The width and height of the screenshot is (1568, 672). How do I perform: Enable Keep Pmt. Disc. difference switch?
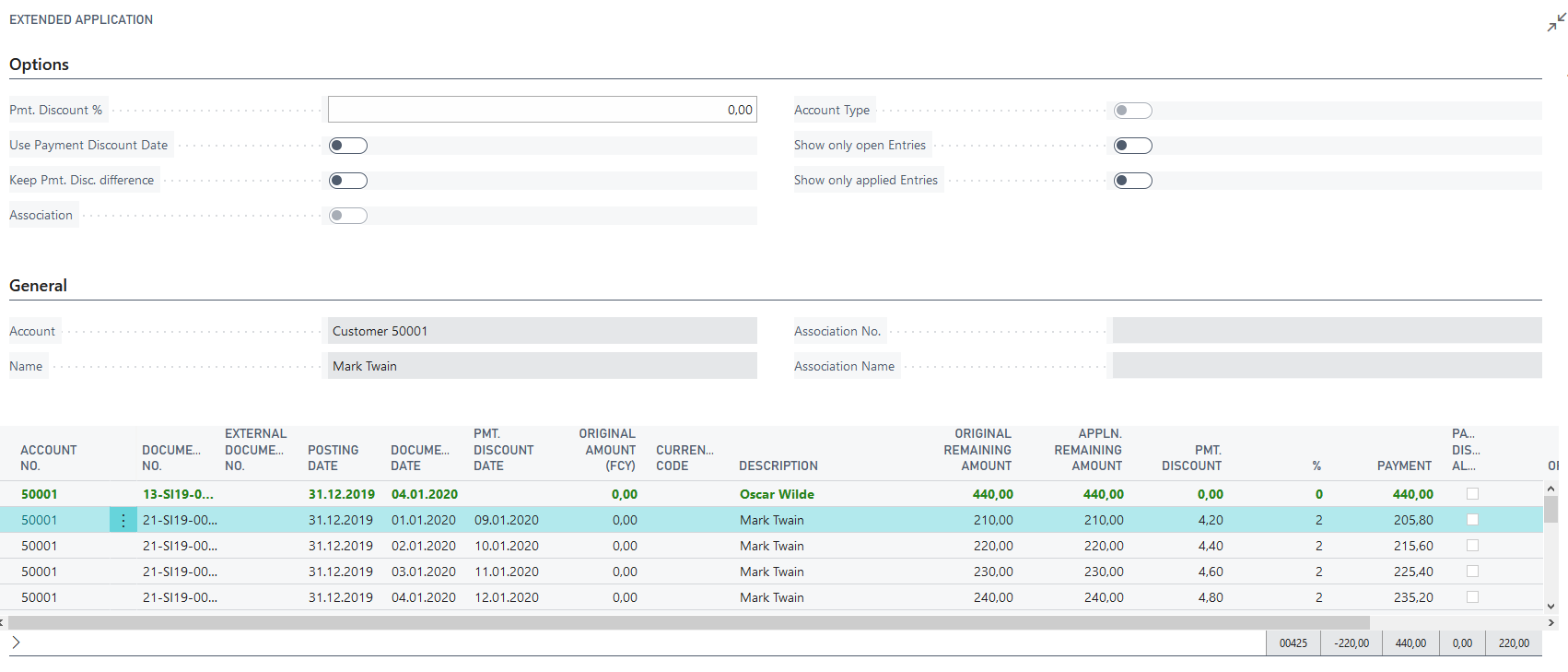(348, 181)
